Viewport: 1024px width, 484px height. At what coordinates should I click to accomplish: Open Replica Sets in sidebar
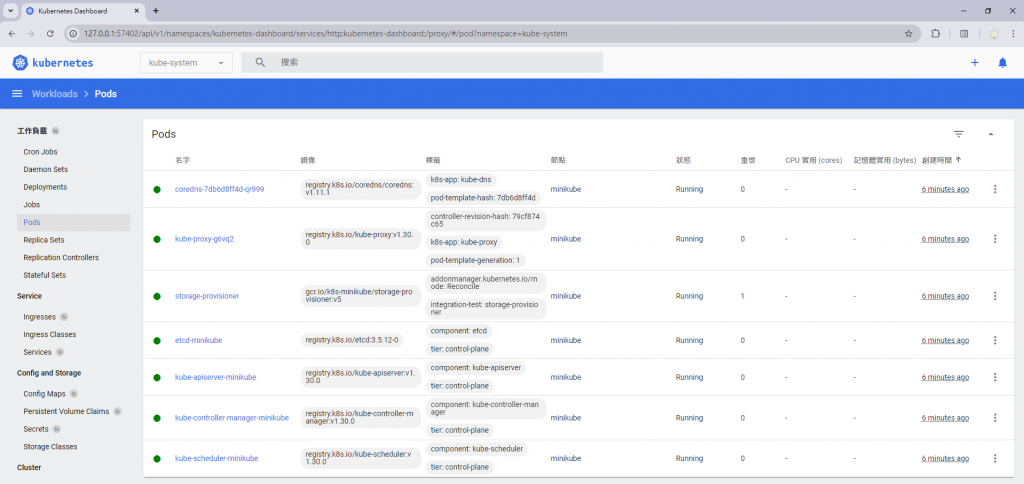pyautogui.click(x=44, y=240)
